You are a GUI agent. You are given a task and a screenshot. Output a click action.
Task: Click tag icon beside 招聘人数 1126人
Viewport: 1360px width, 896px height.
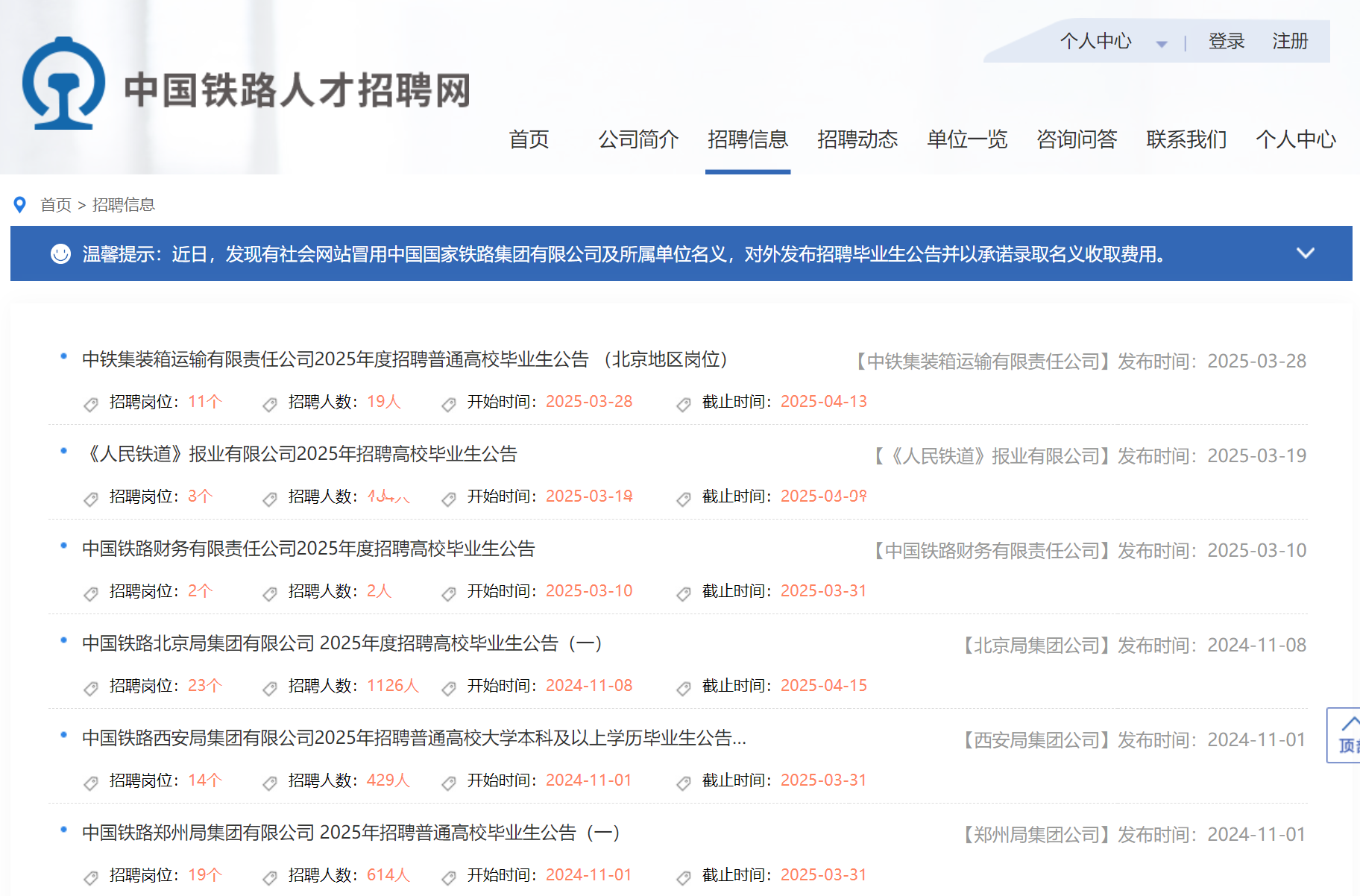click(x=270, y=688)
